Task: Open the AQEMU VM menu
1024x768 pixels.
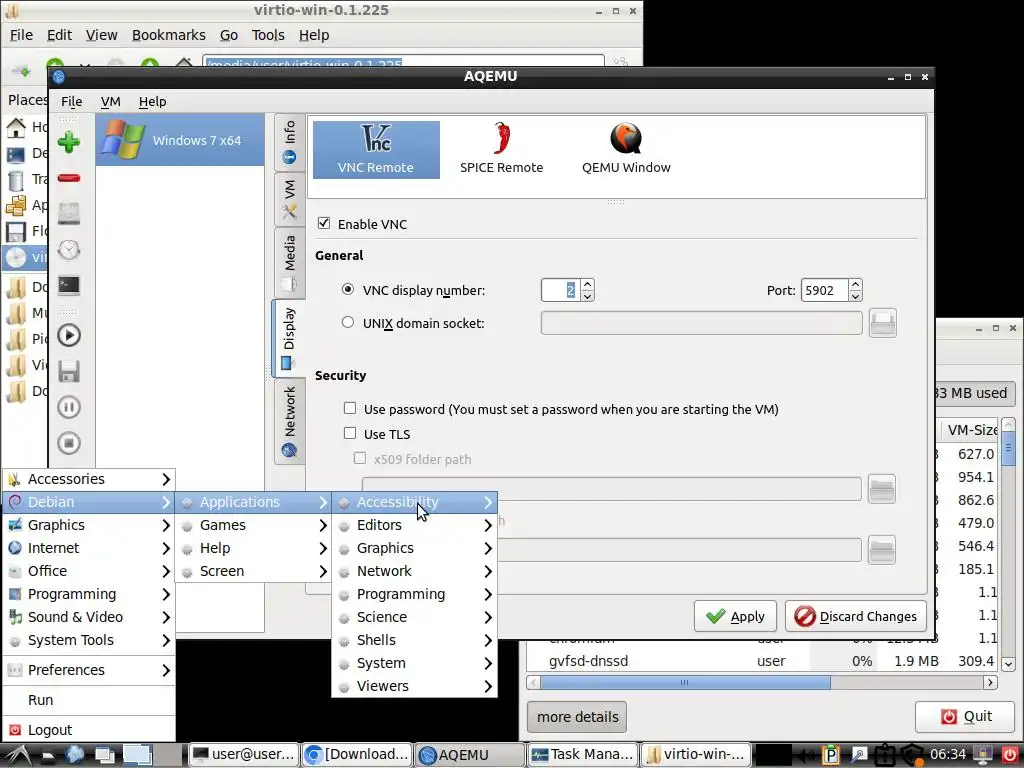Action: 110,101
